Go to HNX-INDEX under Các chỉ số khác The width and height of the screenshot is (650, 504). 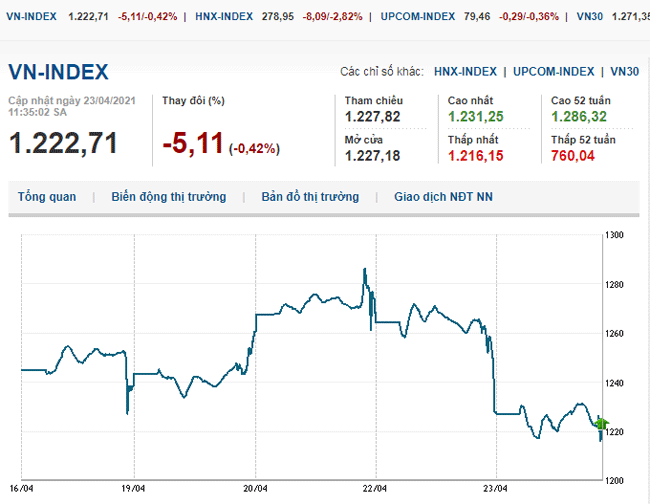[x=465, y=72]
